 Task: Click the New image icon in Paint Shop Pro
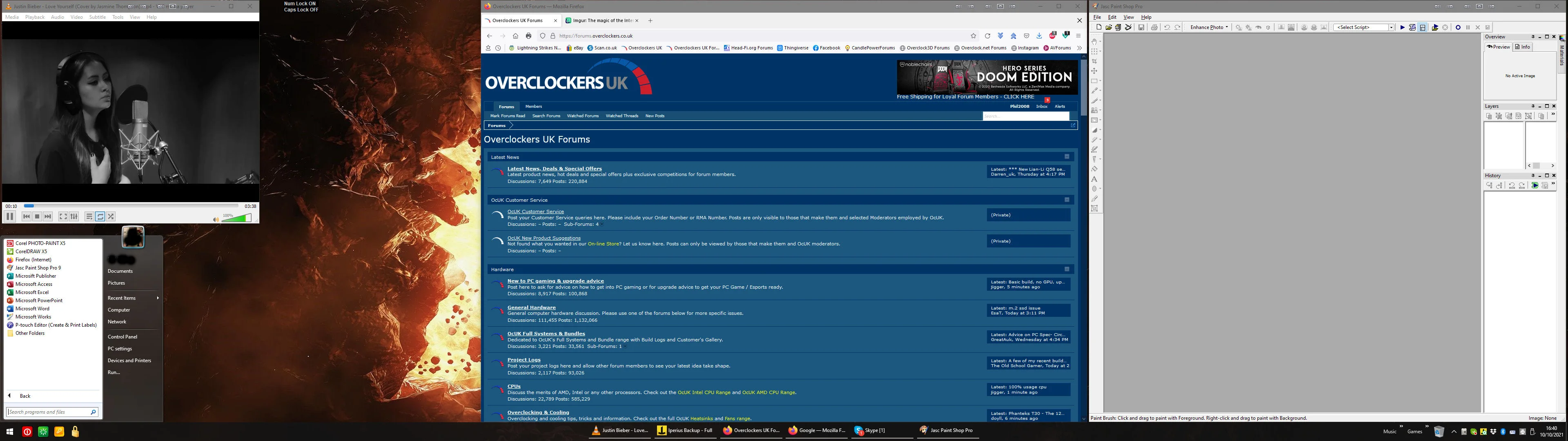1099,27
